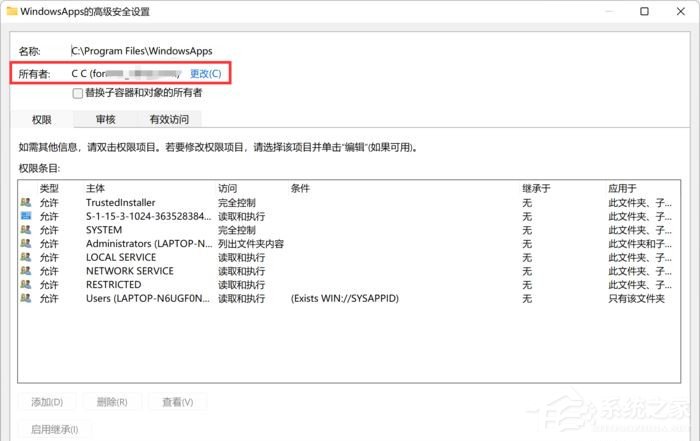Click the Users entry group icon
This screenshot has height=441, width=700.
tap(25, 299)
